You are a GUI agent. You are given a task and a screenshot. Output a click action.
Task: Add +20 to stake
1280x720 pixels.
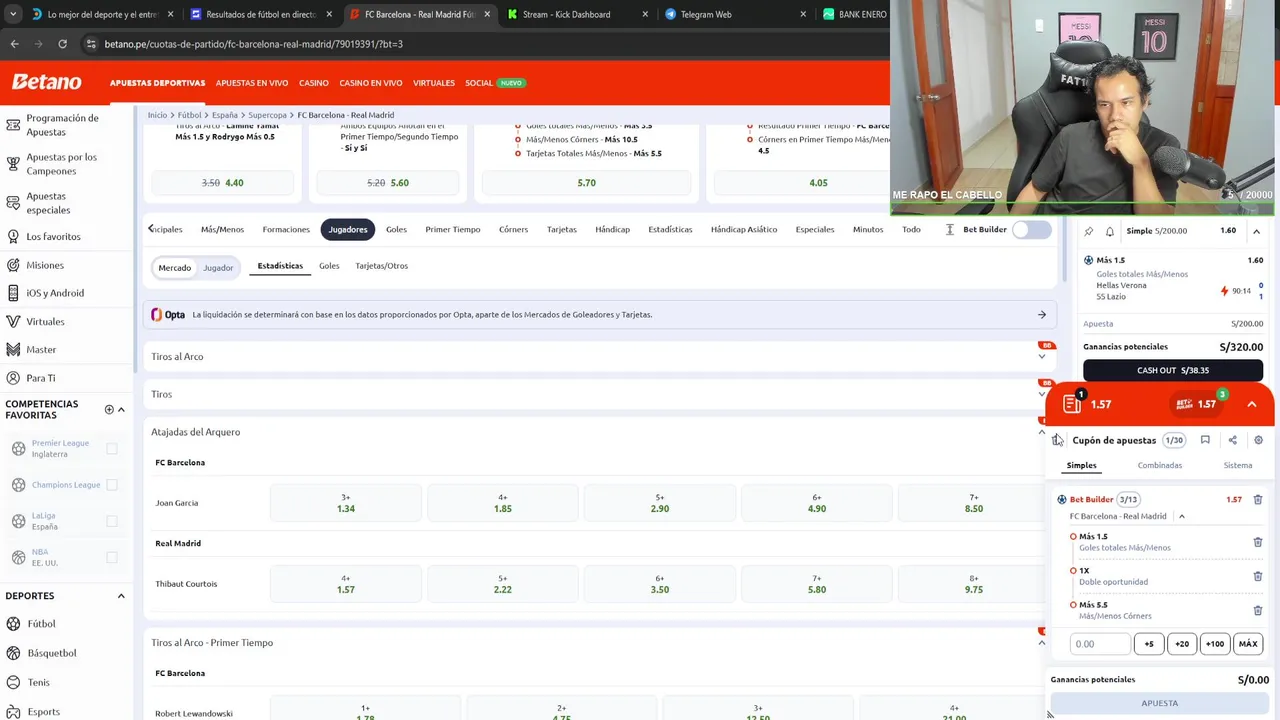click(x=1181, y=644)
